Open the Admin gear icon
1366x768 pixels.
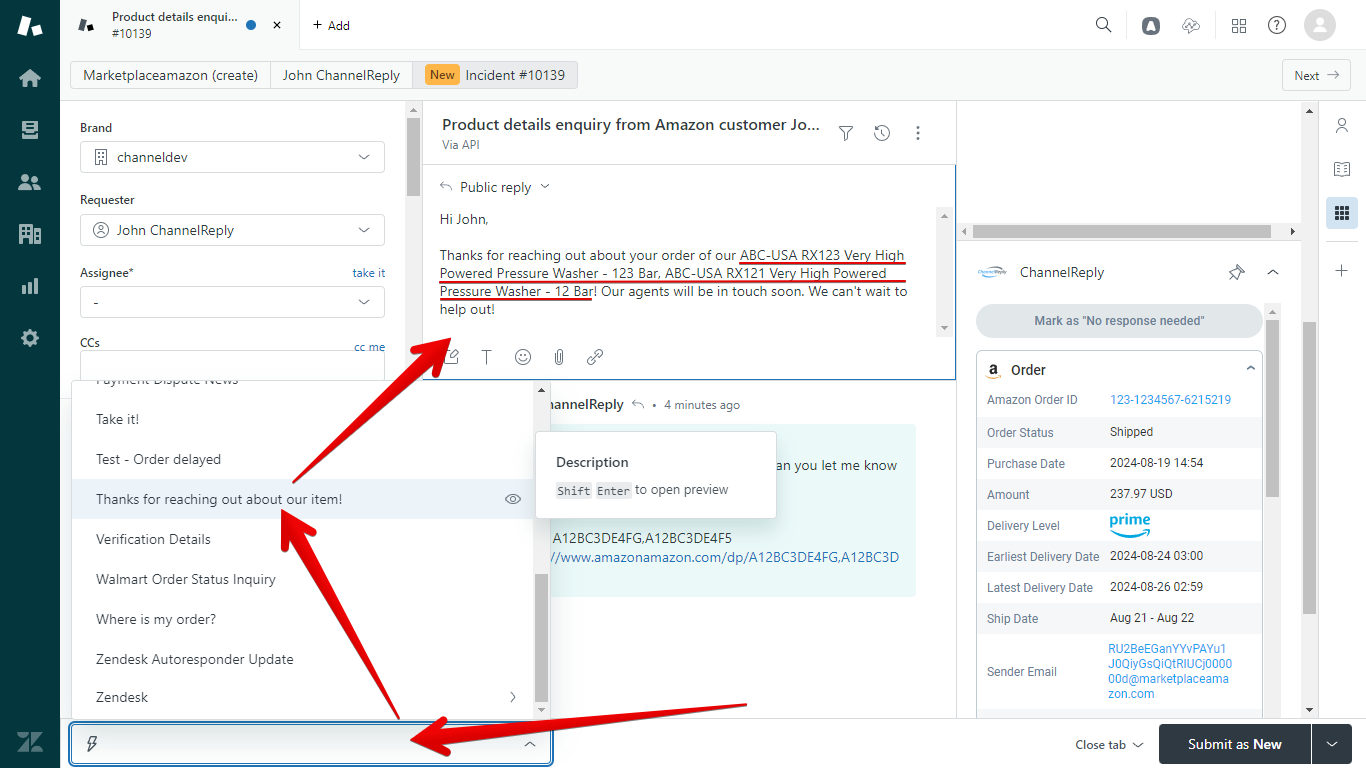[x=30, y=338]
